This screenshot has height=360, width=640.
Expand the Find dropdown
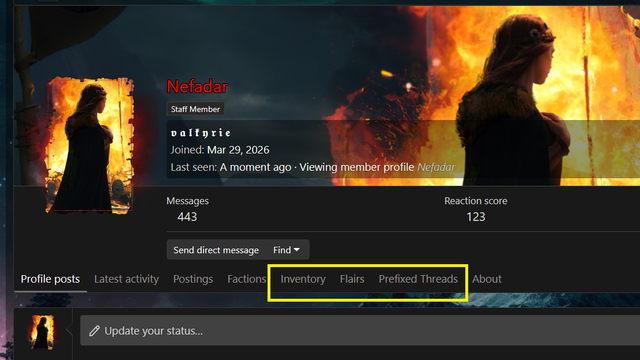click(x=287, y=250)
